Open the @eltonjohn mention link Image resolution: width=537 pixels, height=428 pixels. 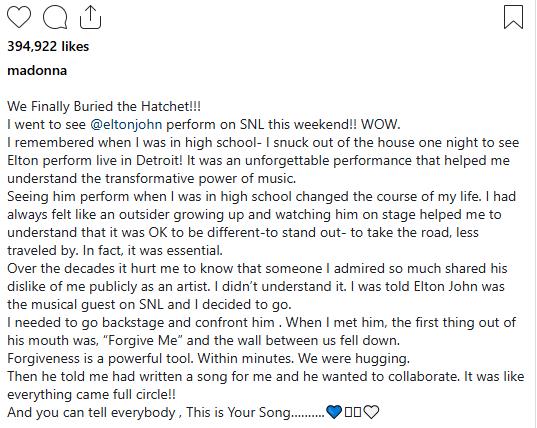click(x=126, y=124)
